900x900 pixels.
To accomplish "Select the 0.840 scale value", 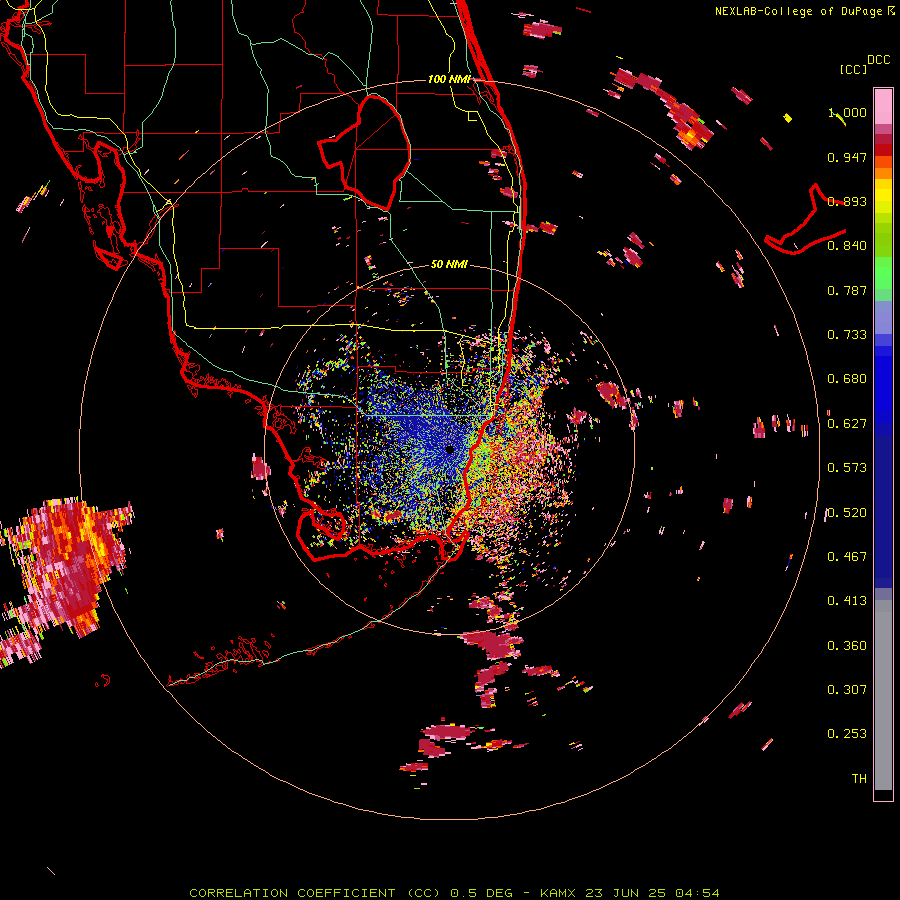I will tap(847, 246).
